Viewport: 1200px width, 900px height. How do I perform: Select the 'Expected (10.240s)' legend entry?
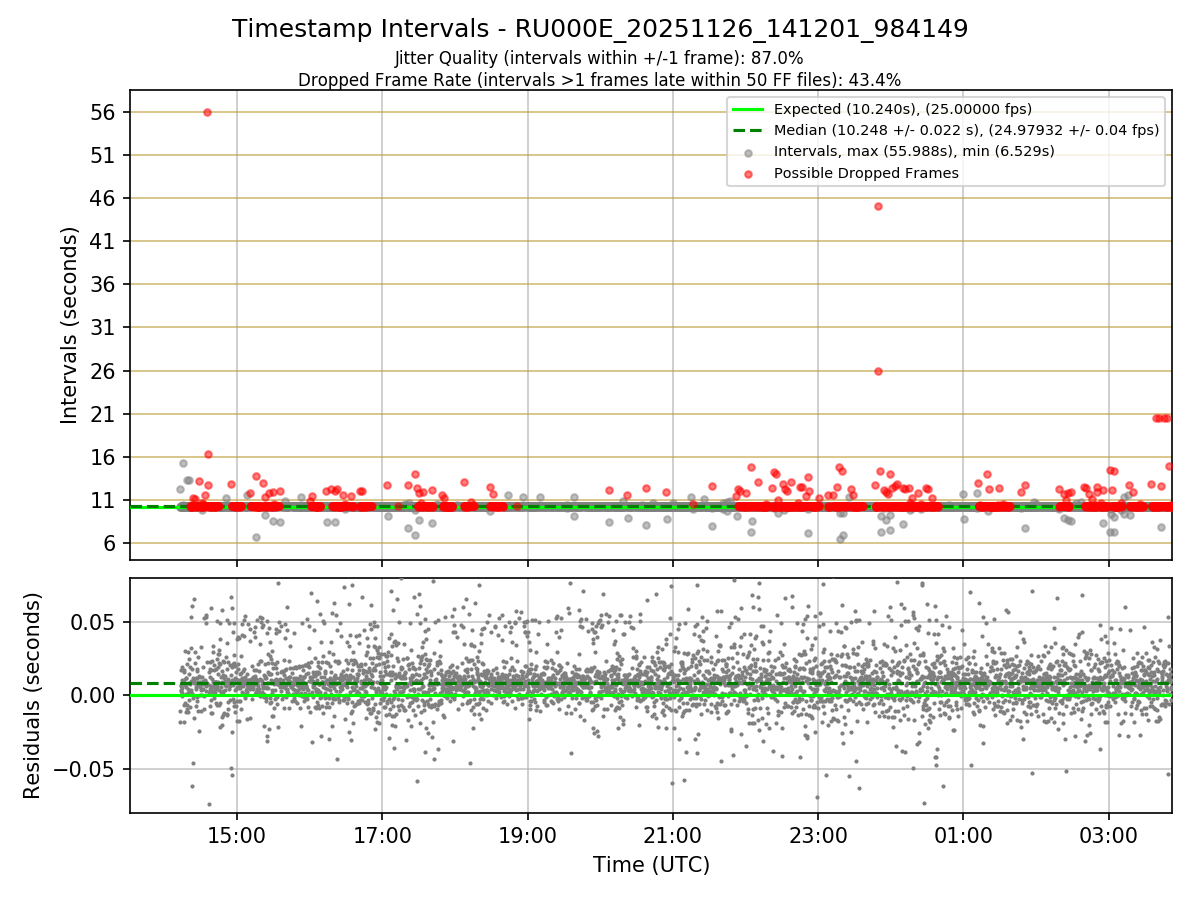click(903, 109)
